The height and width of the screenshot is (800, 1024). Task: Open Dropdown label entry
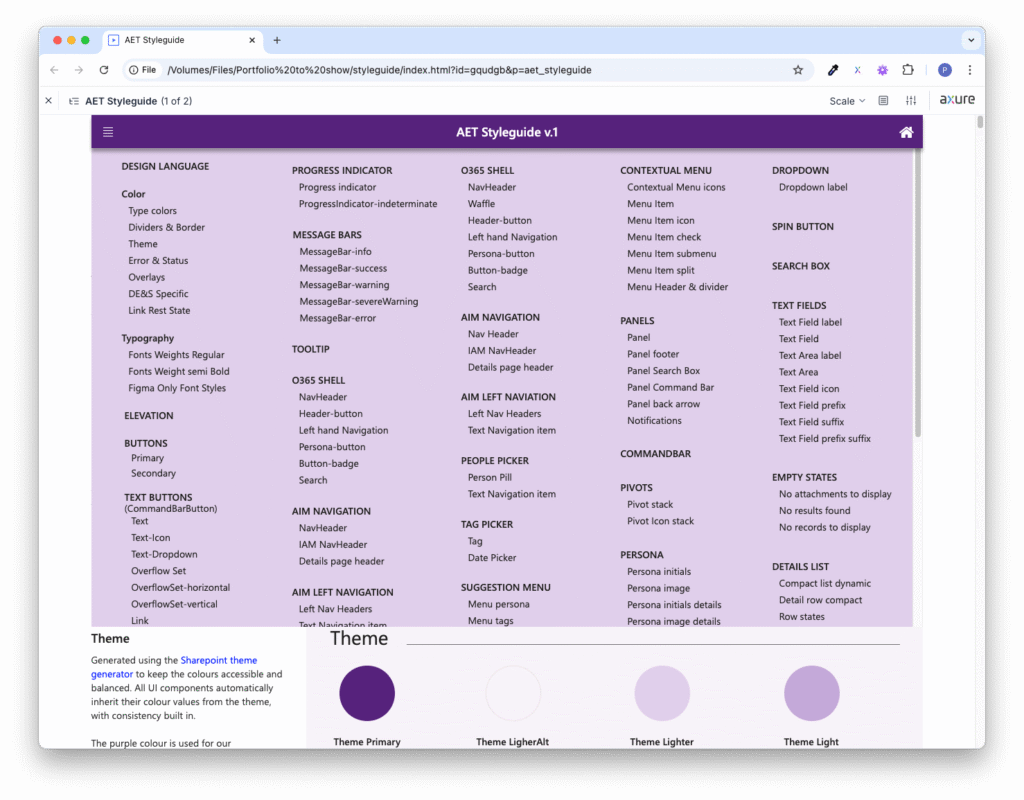point(813,187)
